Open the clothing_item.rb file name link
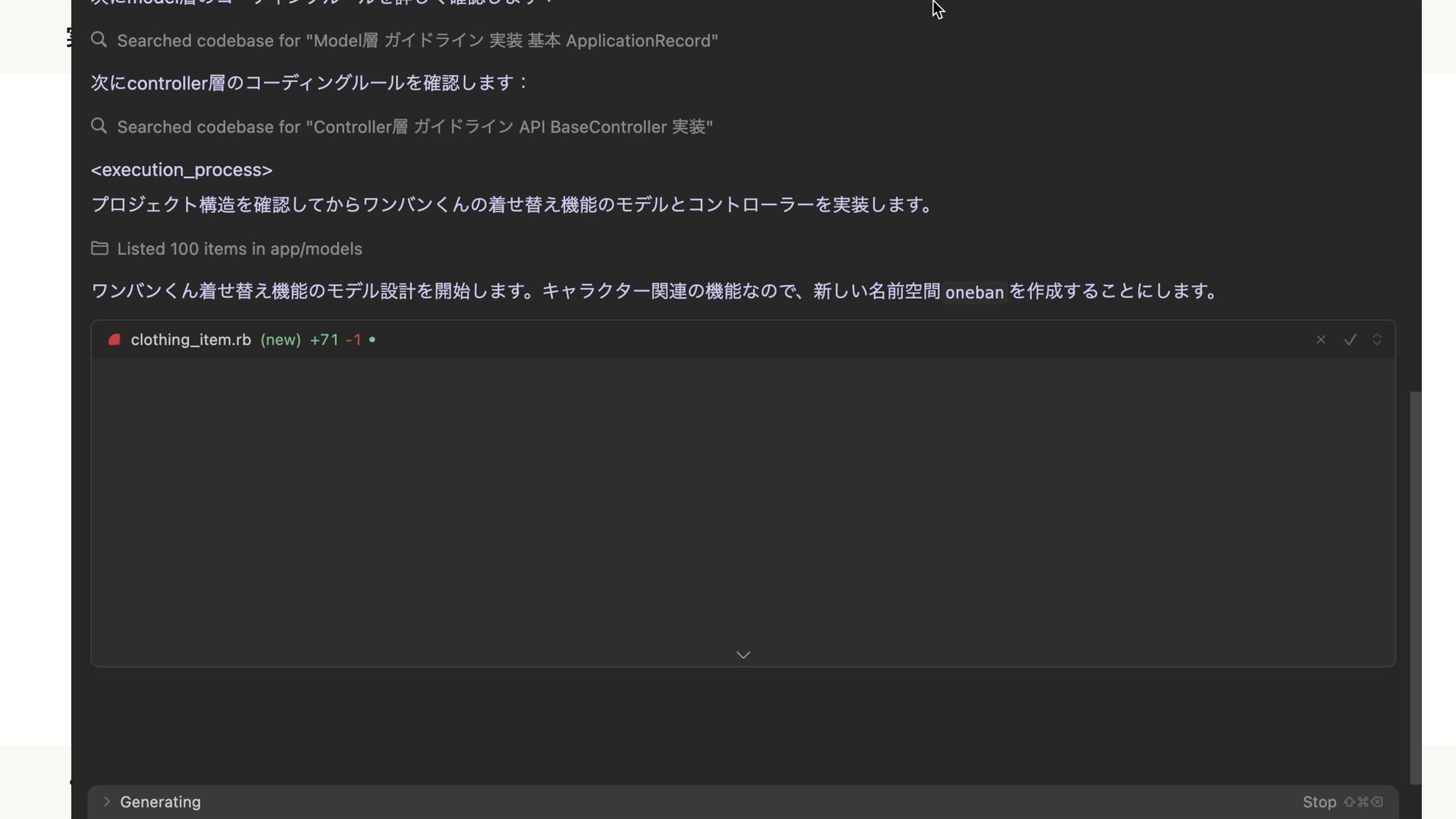 (x=190, y=340)
